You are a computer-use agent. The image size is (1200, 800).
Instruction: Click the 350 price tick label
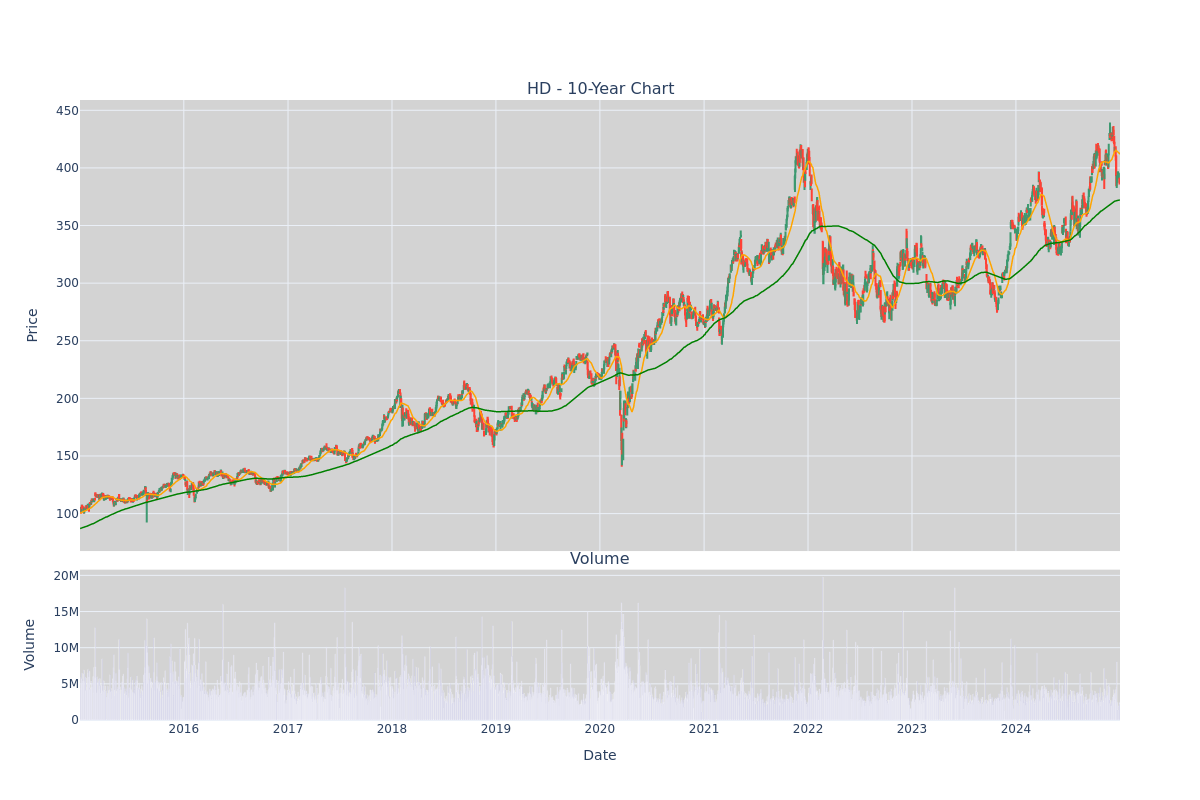click(66, 226)
